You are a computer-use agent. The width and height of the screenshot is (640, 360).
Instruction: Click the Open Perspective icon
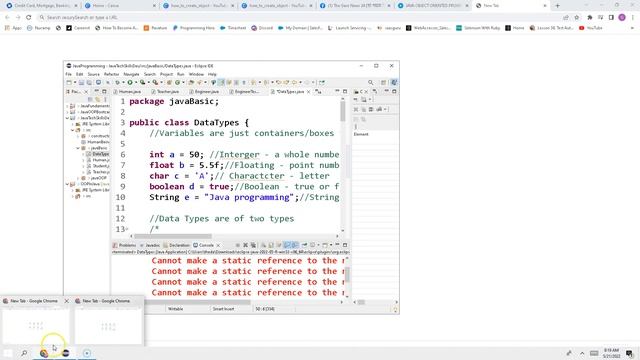(384, 82)
